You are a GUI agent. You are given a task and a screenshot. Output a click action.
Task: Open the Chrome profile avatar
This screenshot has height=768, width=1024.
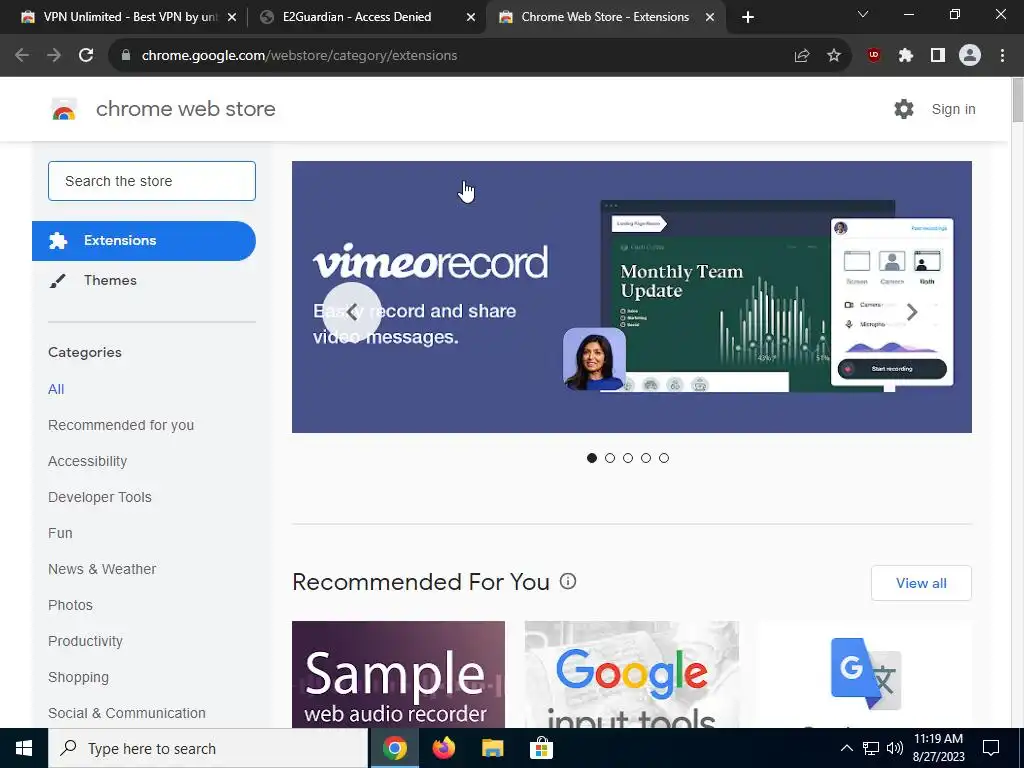[970, 56]
